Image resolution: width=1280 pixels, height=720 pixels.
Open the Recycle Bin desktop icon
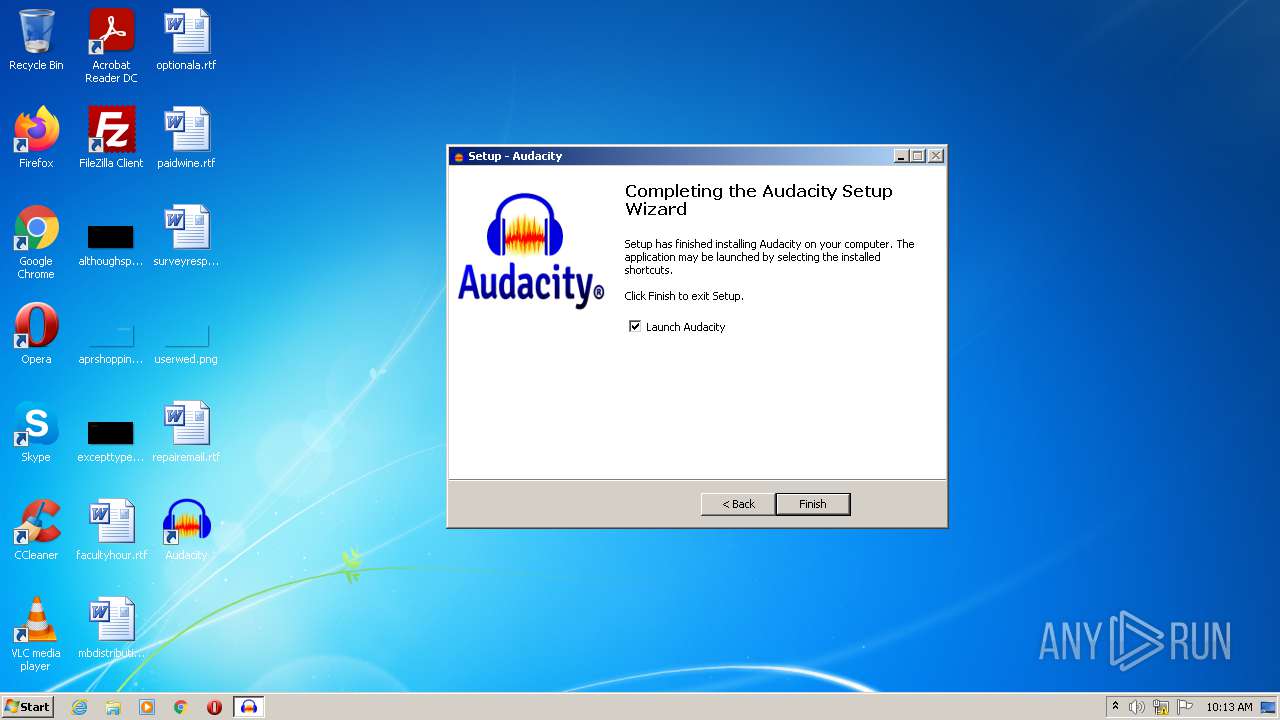pos(36,41)
